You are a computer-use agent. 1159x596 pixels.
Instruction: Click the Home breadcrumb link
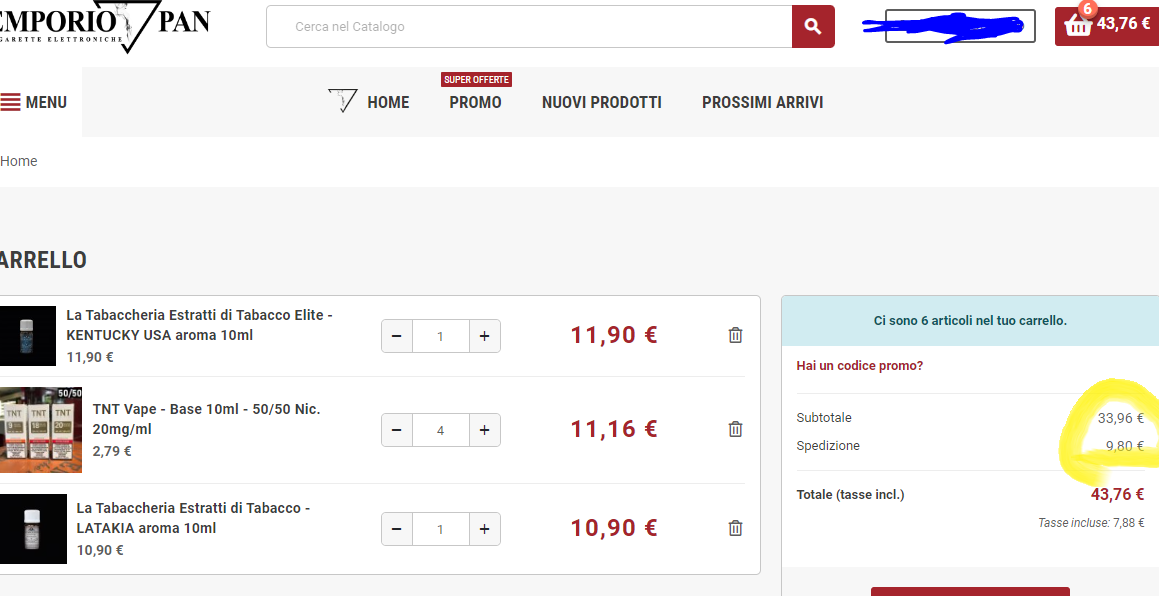pyautogui.click(x=18, y=161)
